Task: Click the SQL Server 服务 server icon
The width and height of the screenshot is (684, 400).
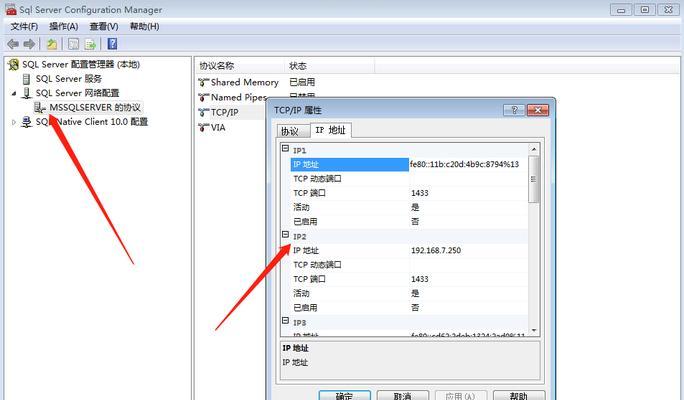Action: pos(27,79)
